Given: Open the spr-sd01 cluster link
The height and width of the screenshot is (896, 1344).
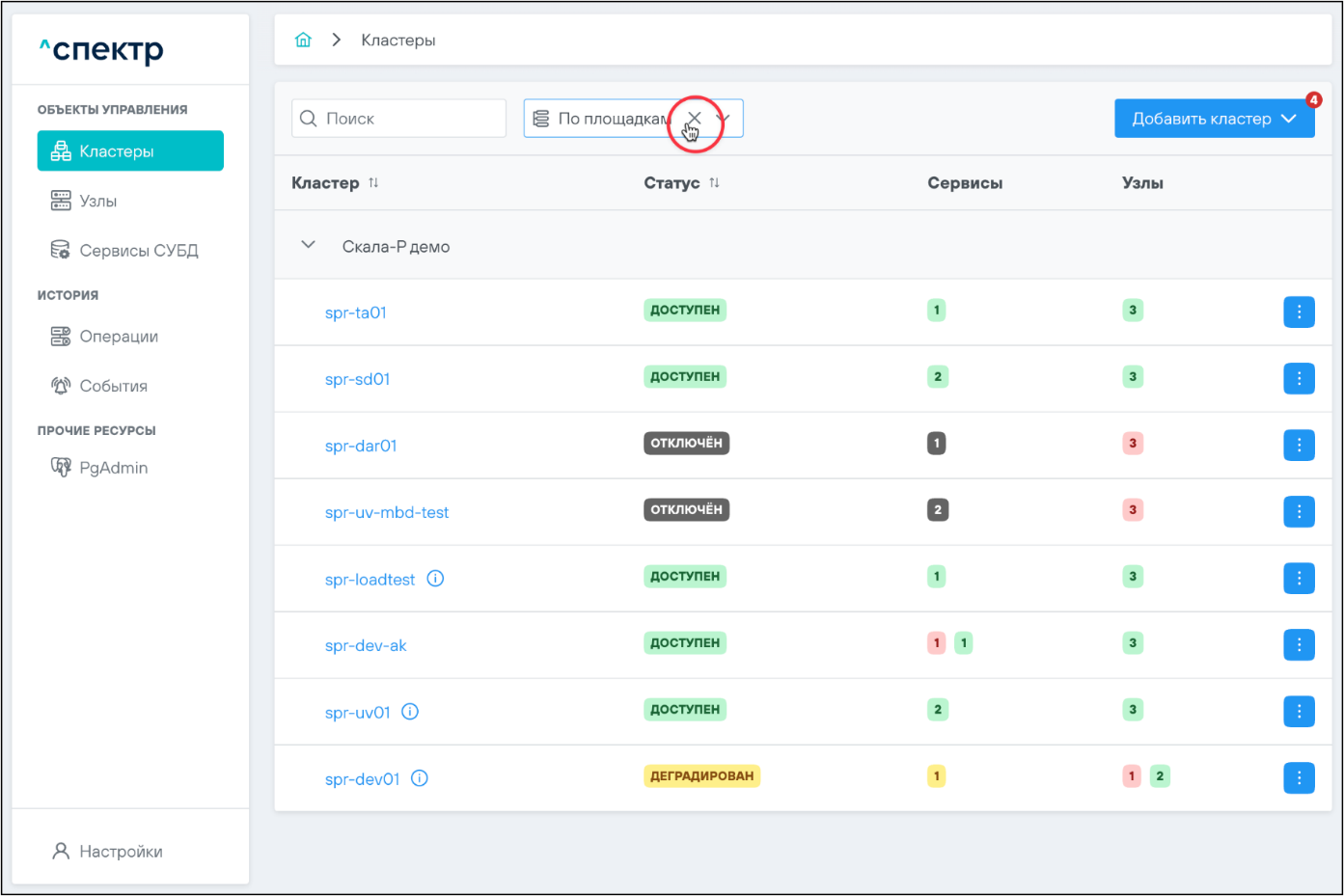Looking at the screenshot, I should (x=357, y=379).
